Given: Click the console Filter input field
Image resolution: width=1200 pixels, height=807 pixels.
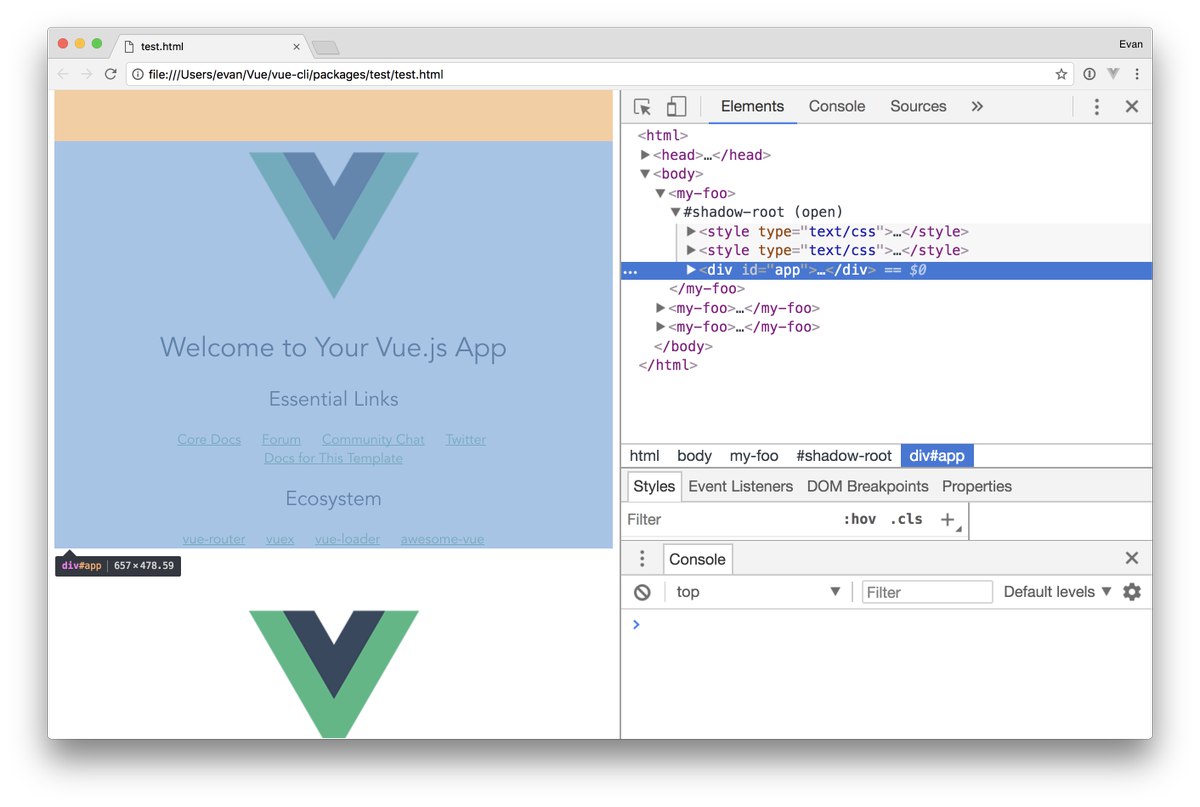Looking at the screenshot, I should [927, 592].
